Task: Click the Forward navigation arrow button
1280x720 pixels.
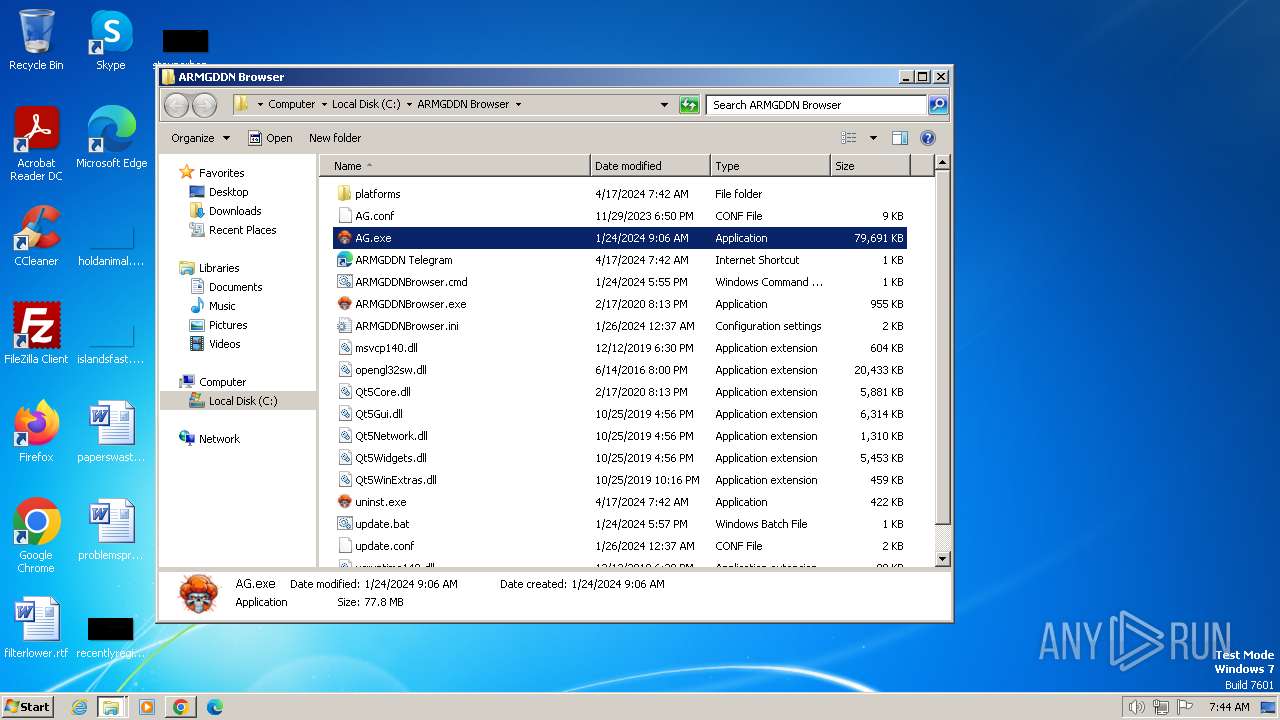Action: click(x=204, y=104)
